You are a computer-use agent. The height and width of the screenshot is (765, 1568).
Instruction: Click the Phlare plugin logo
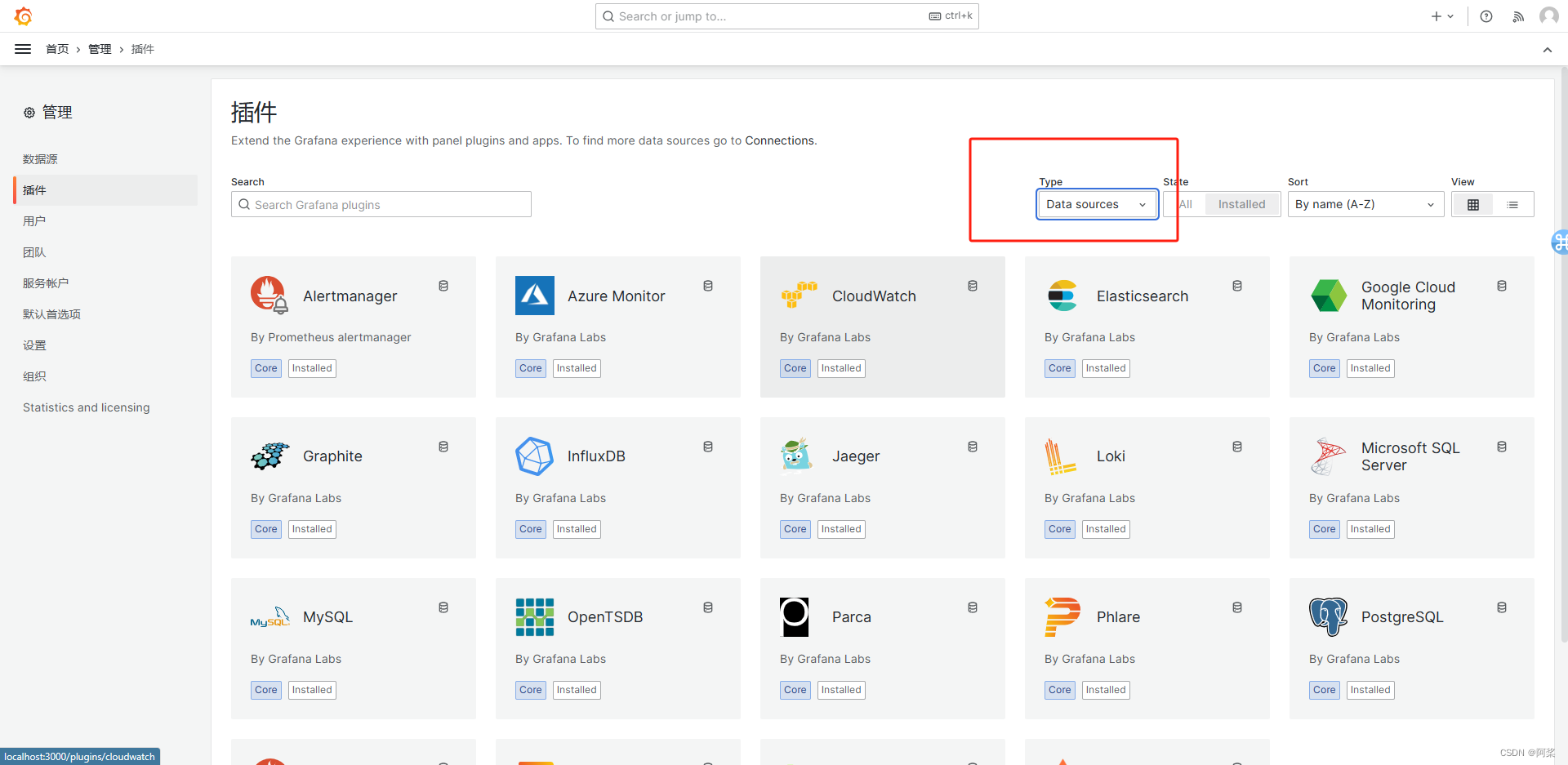1062,617
